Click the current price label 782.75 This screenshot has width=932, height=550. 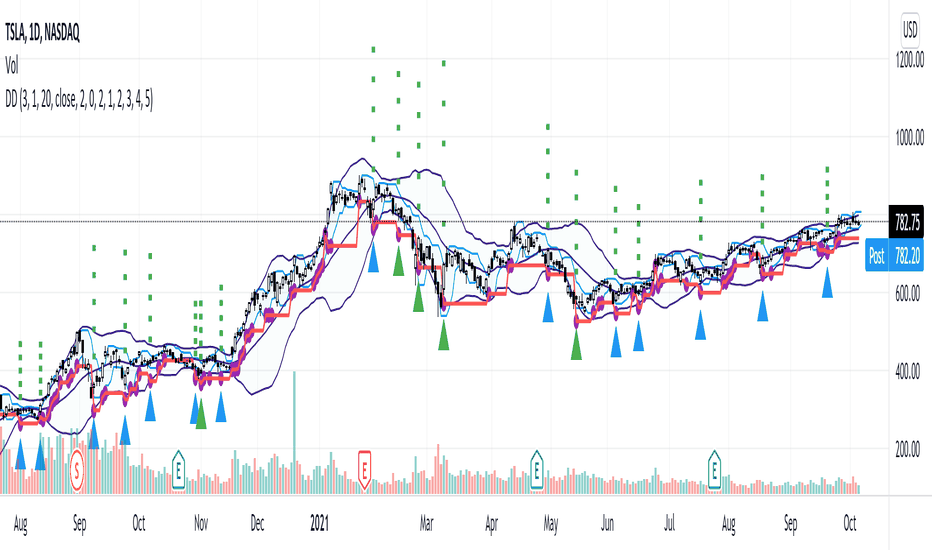coord(906,223)
